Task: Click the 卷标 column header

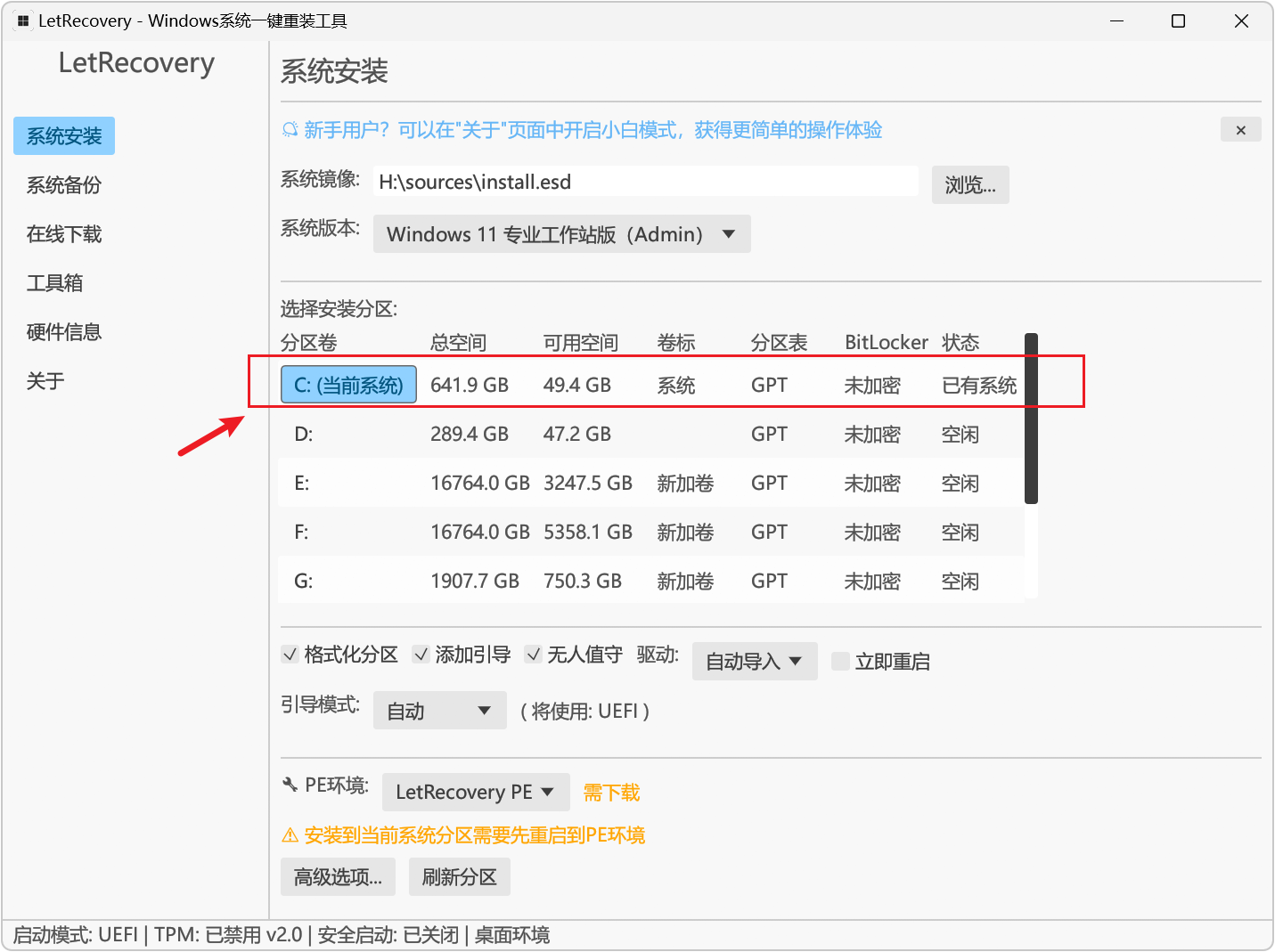Action: (676, 343)
